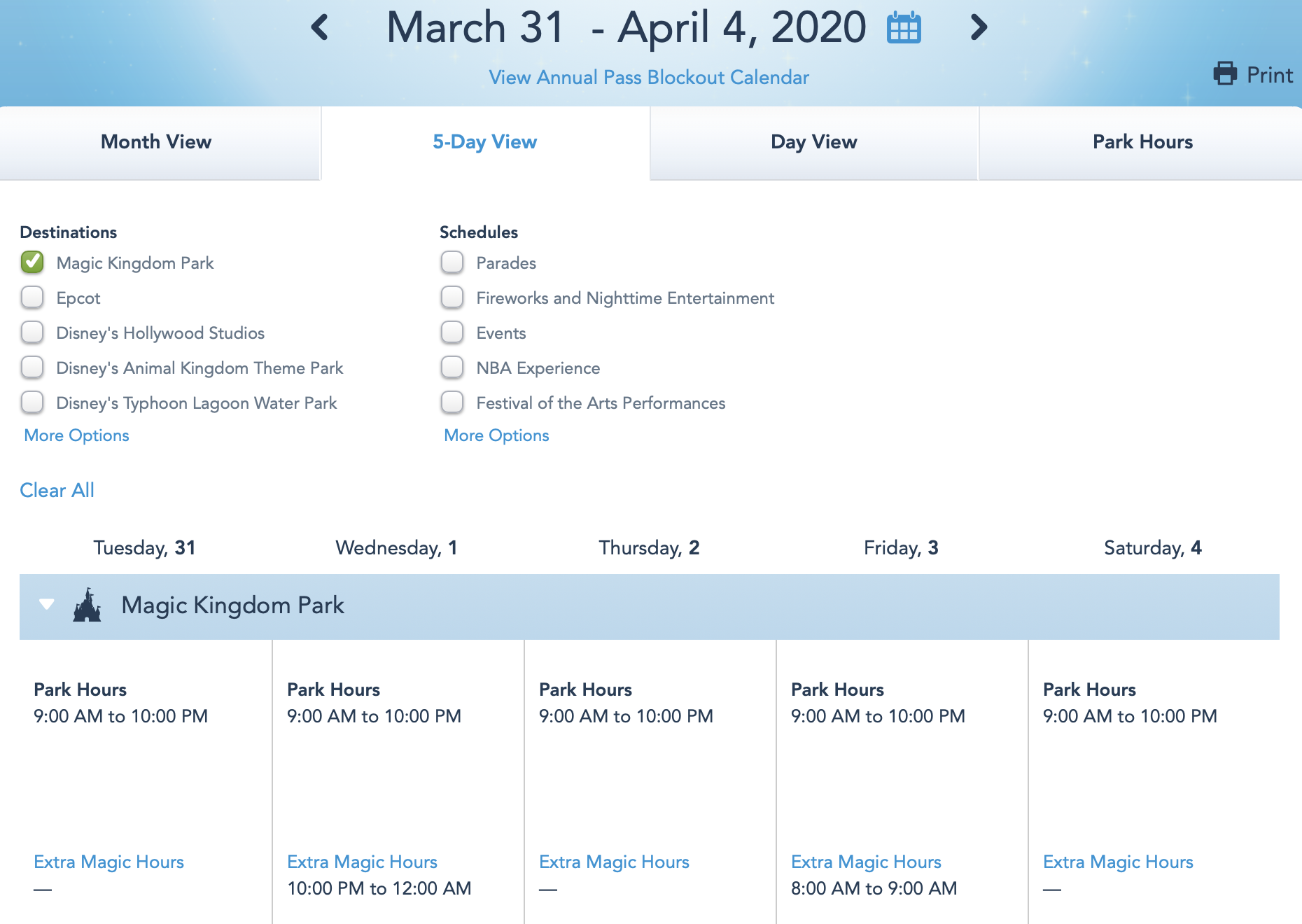The height and width of the screenshot is (924, 1302).
Task: Expand More Options under Destinations
Action: click(x=76, y=435)
